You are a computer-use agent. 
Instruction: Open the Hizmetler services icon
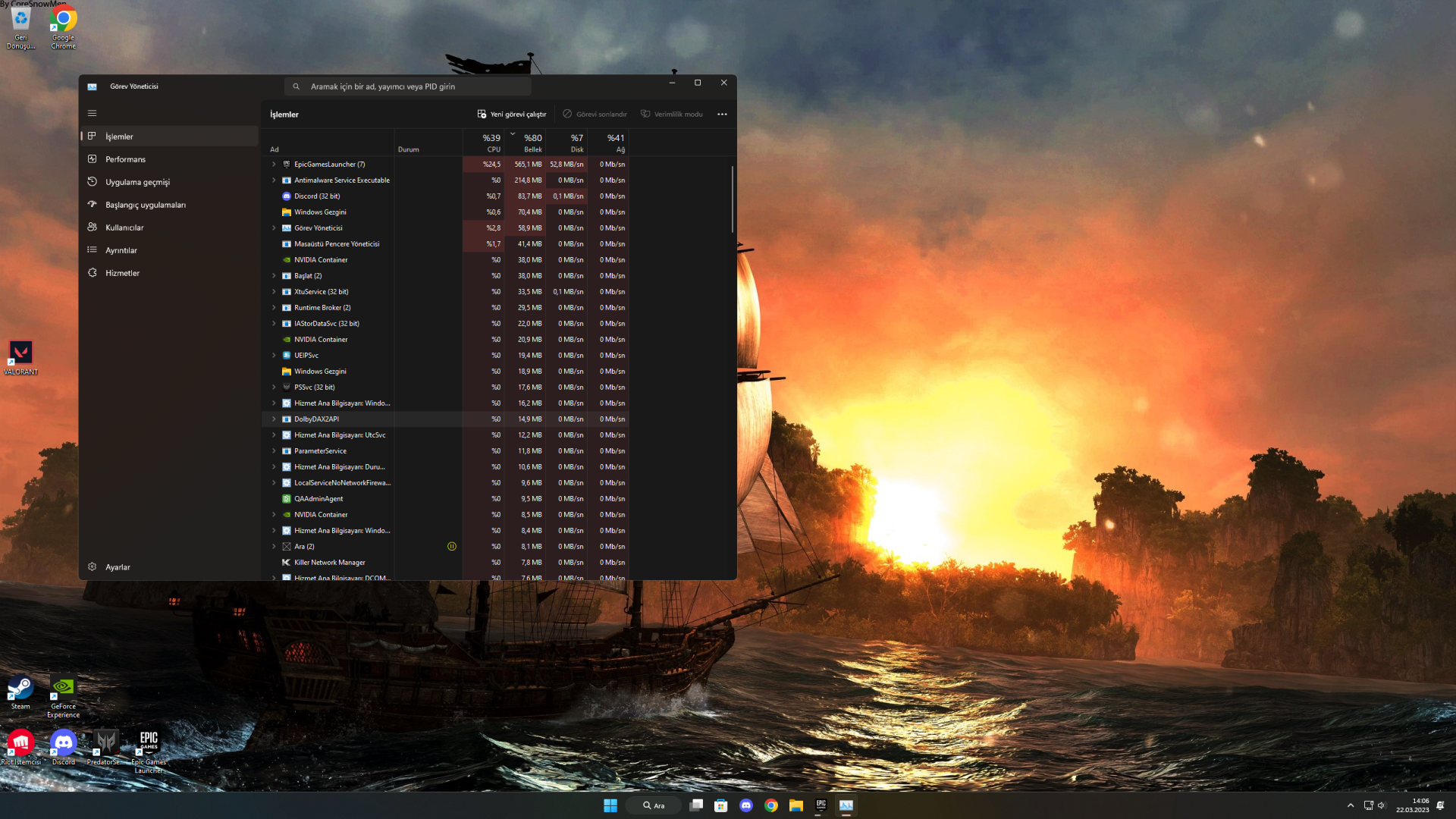[x=92, y=273]
